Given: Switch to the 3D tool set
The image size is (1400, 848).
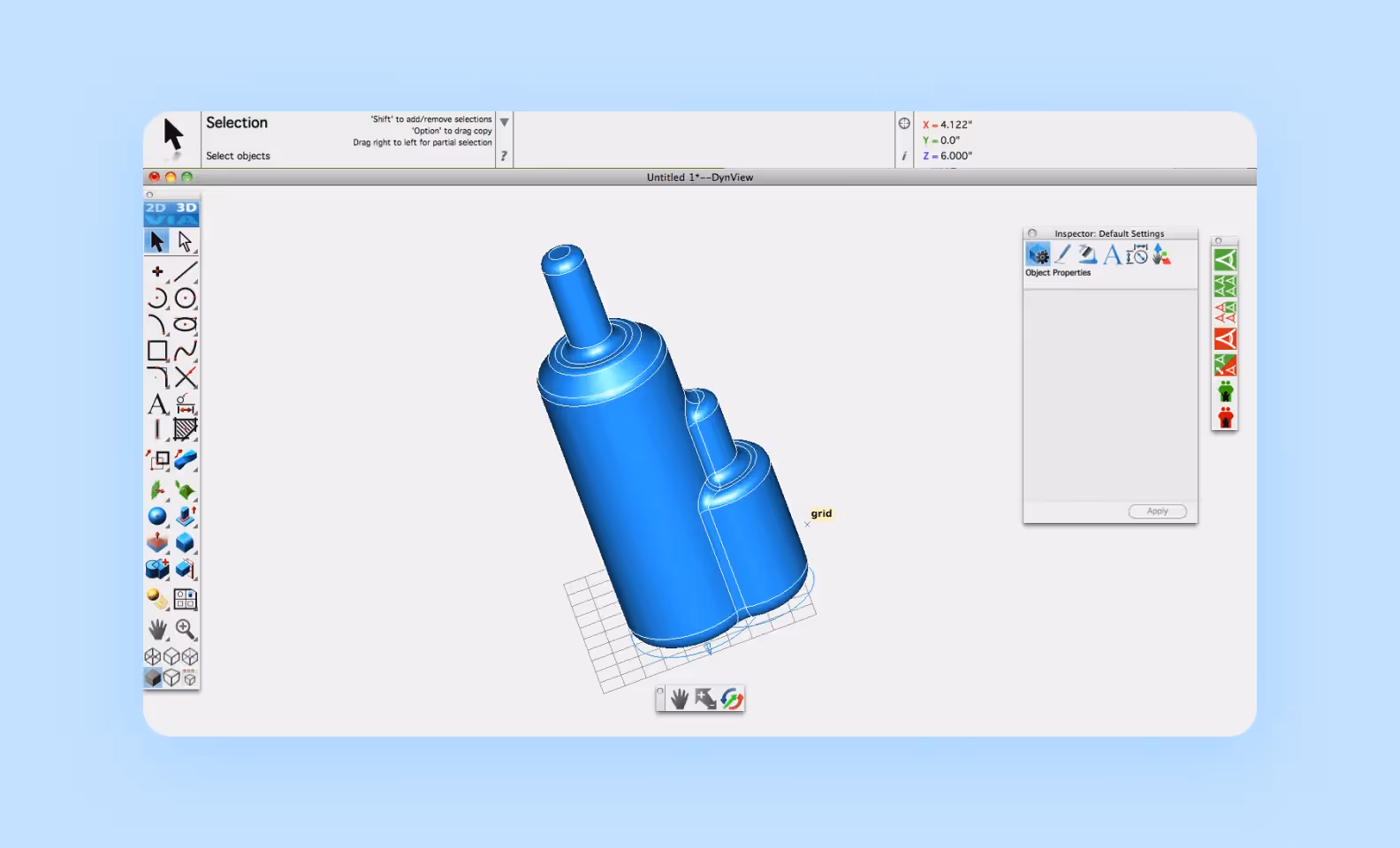Looking at the screenshot, I should pos(186,208).
